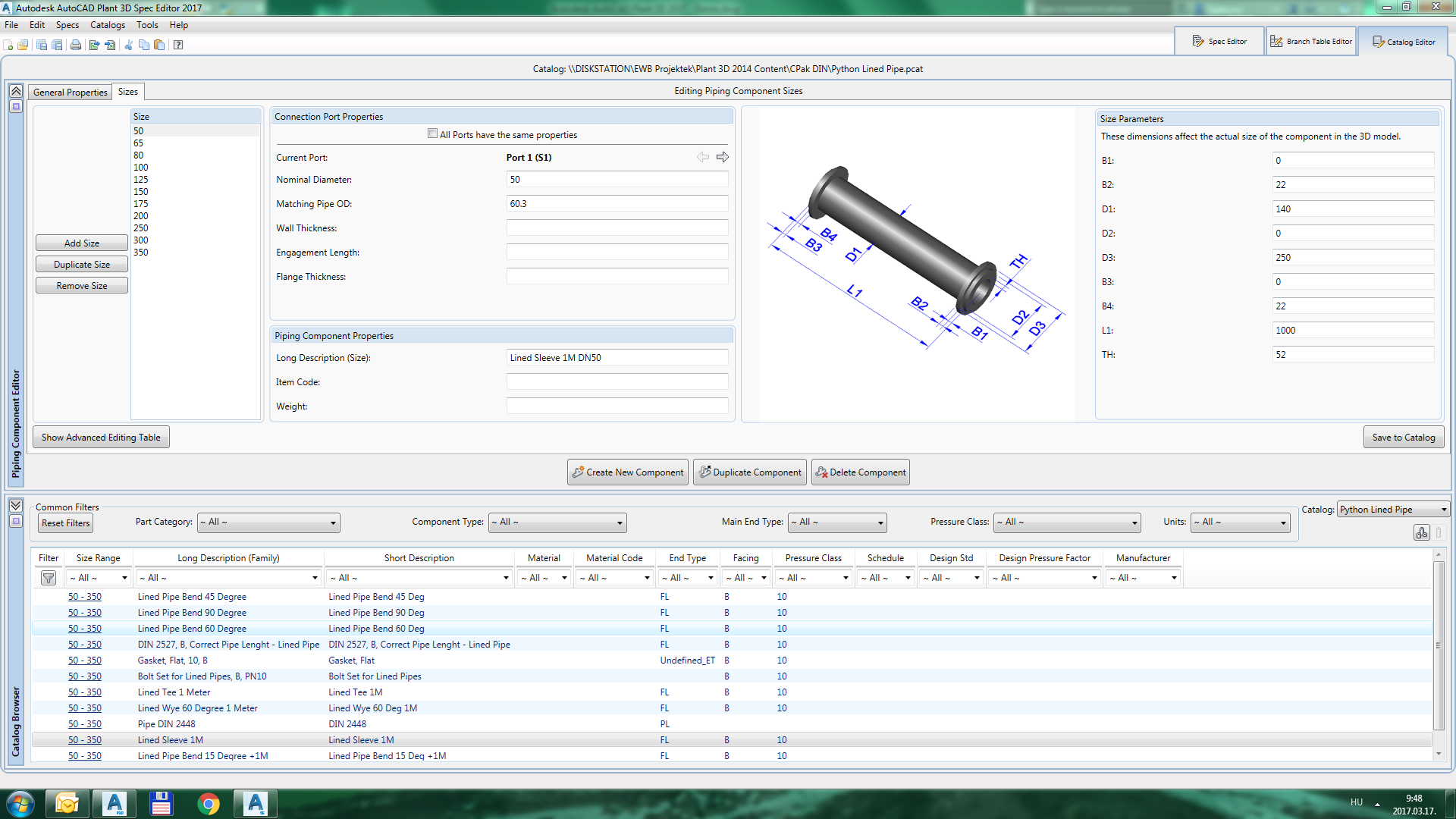Open the Help question mark icon
Viewport: 1456px width, 819px height.
pyautogui.click(x=178, y=45)
